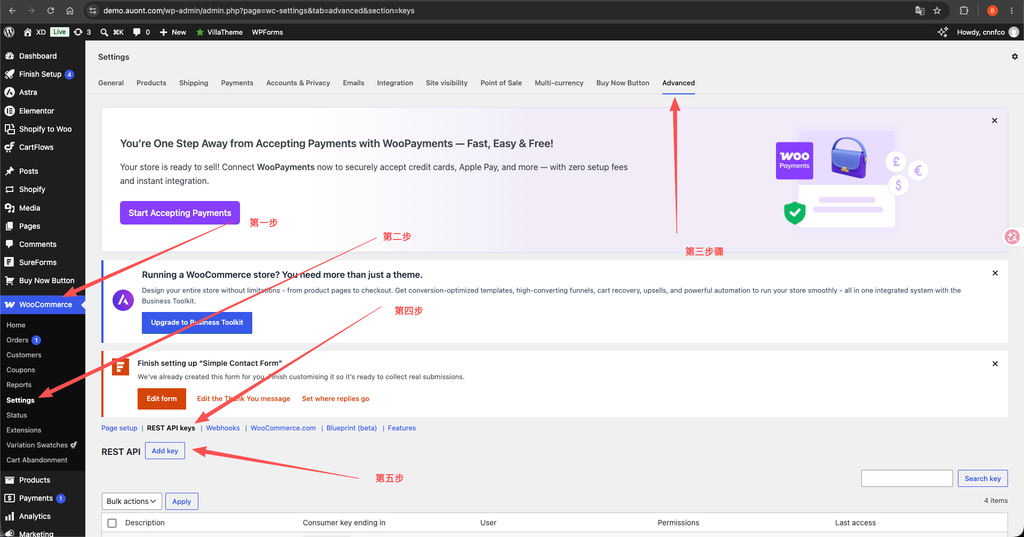
Task: Tick the select-all checkbox beside Description
Action: [112, 523]
